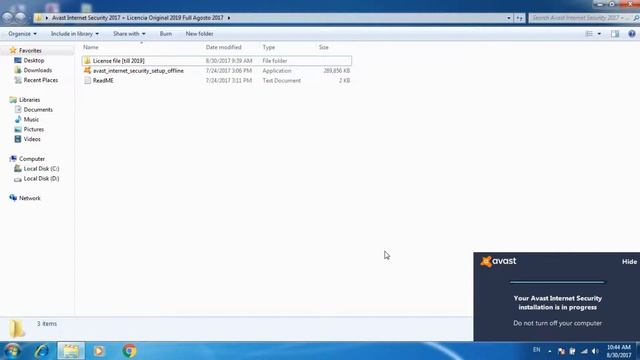The height and width of the screenshot is (360, 640).
Task: Click the 289,856 KB size cell
Action: [x=337, y=71]
